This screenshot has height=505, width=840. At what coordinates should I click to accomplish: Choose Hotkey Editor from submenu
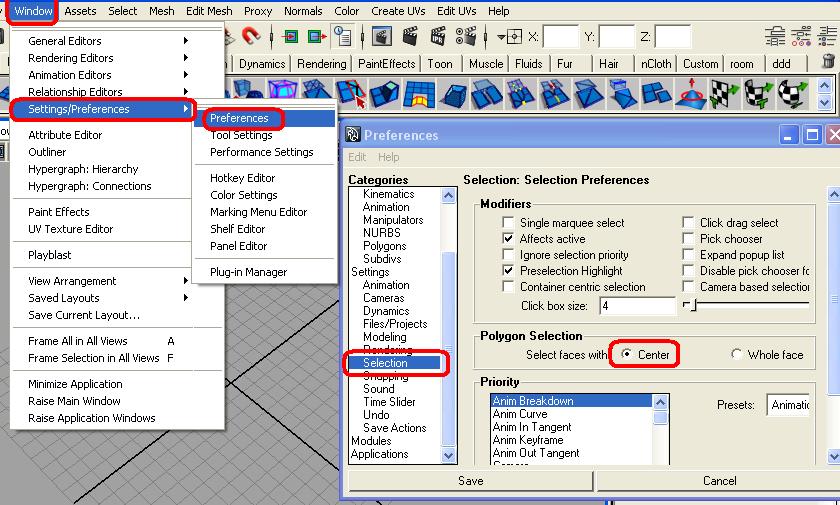pos(243,178)
